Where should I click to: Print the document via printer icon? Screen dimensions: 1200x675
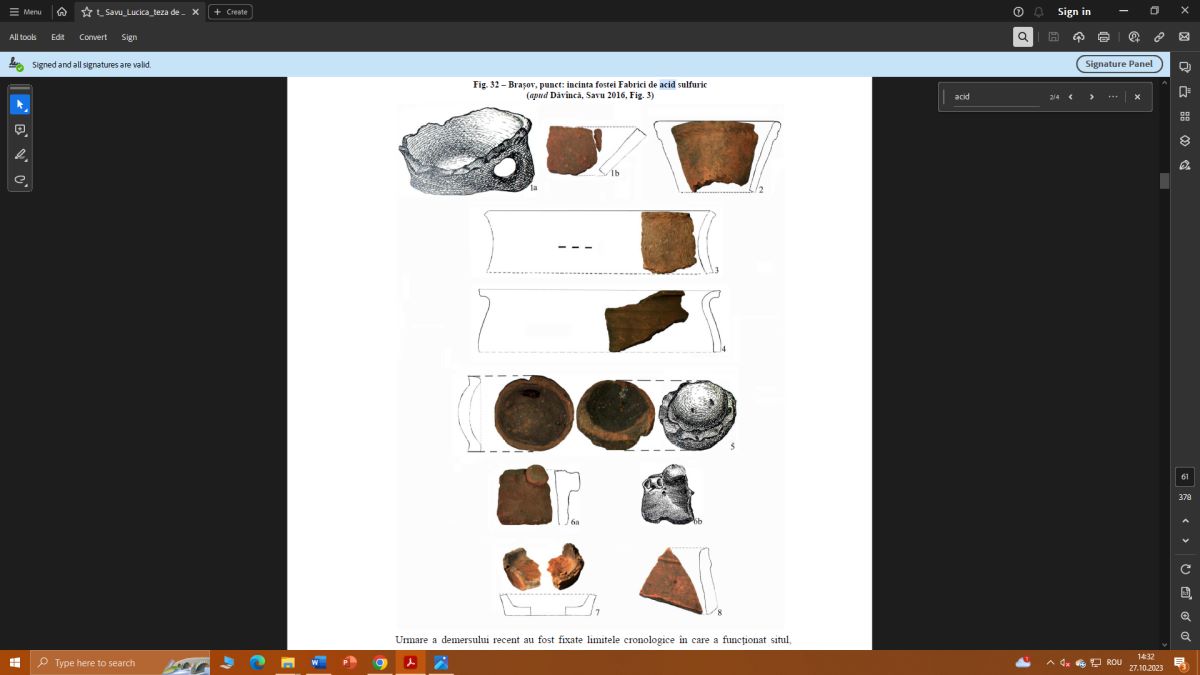click(1104, 37)
